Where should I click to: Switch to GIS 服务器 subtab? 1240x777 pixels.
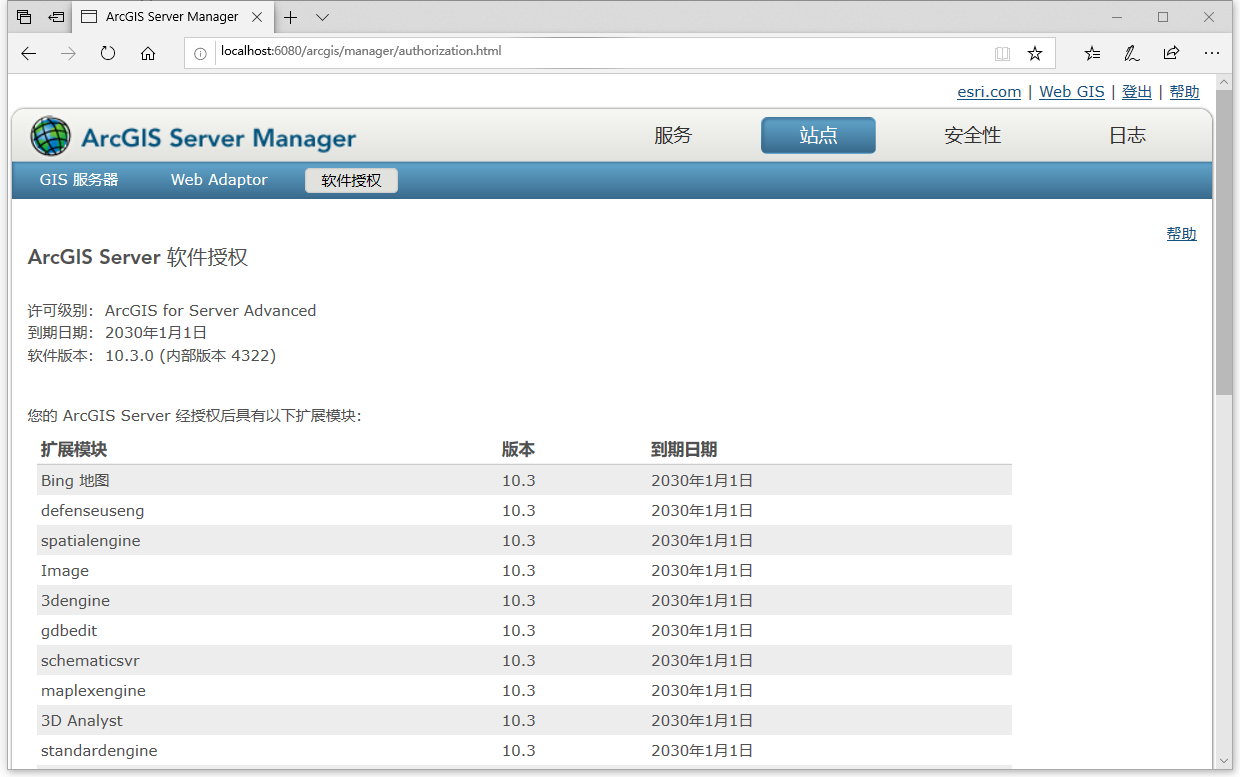[x=79, y=180]
